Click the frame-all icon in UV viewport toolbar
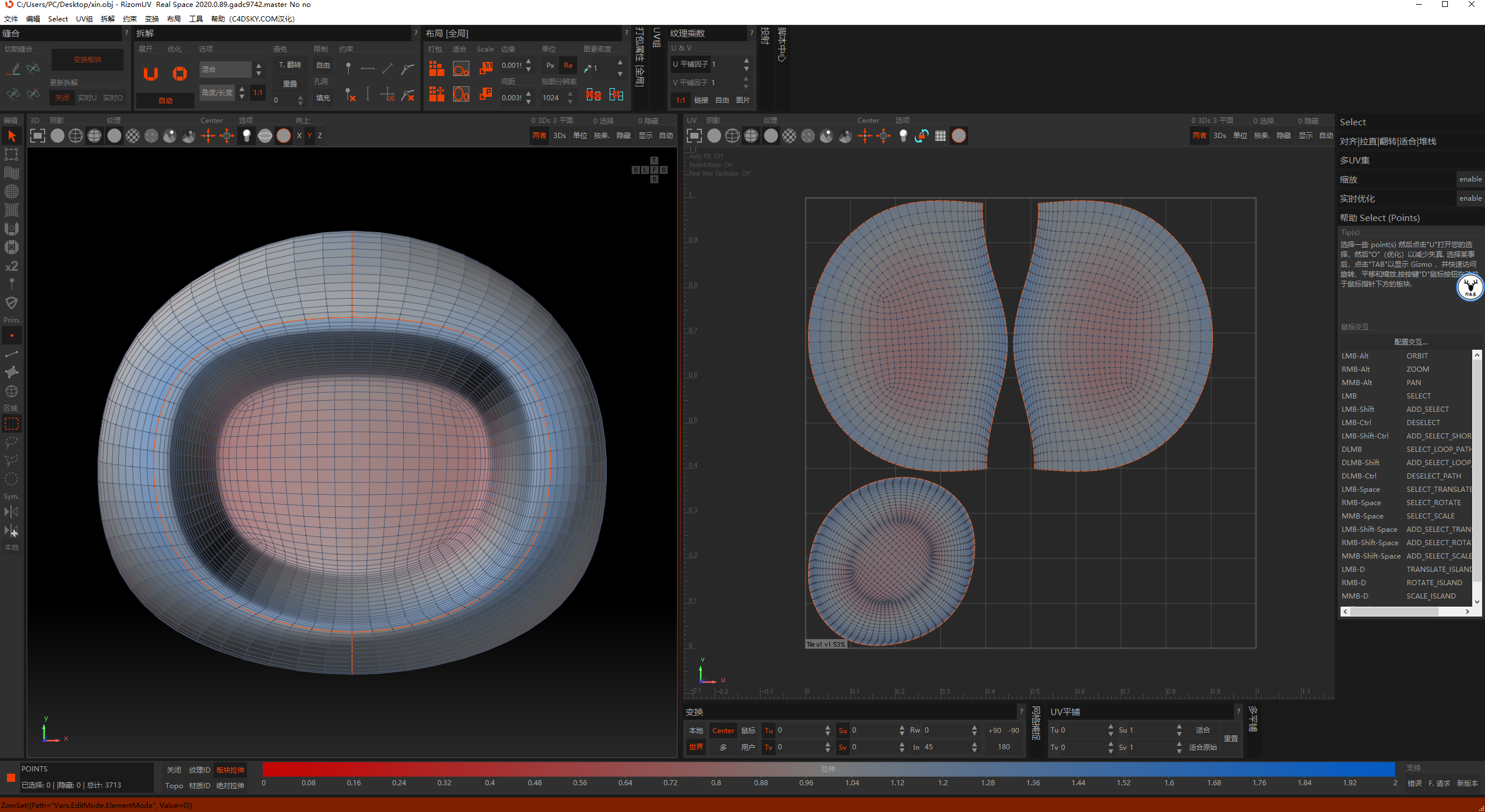Viewport: 1485px width, 812px height. pos(694,136)
